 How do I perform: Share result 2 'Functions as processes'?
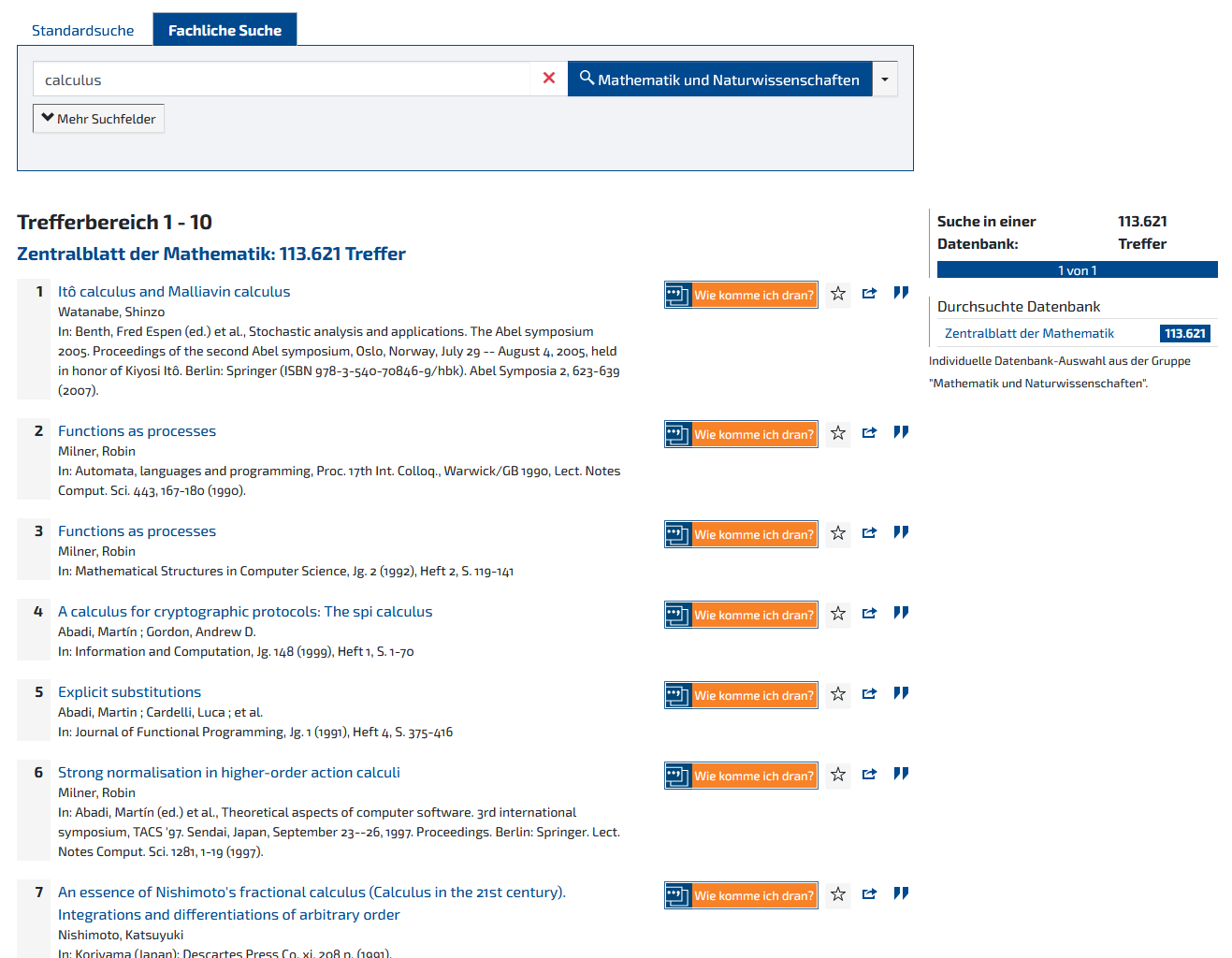[869, 433]
